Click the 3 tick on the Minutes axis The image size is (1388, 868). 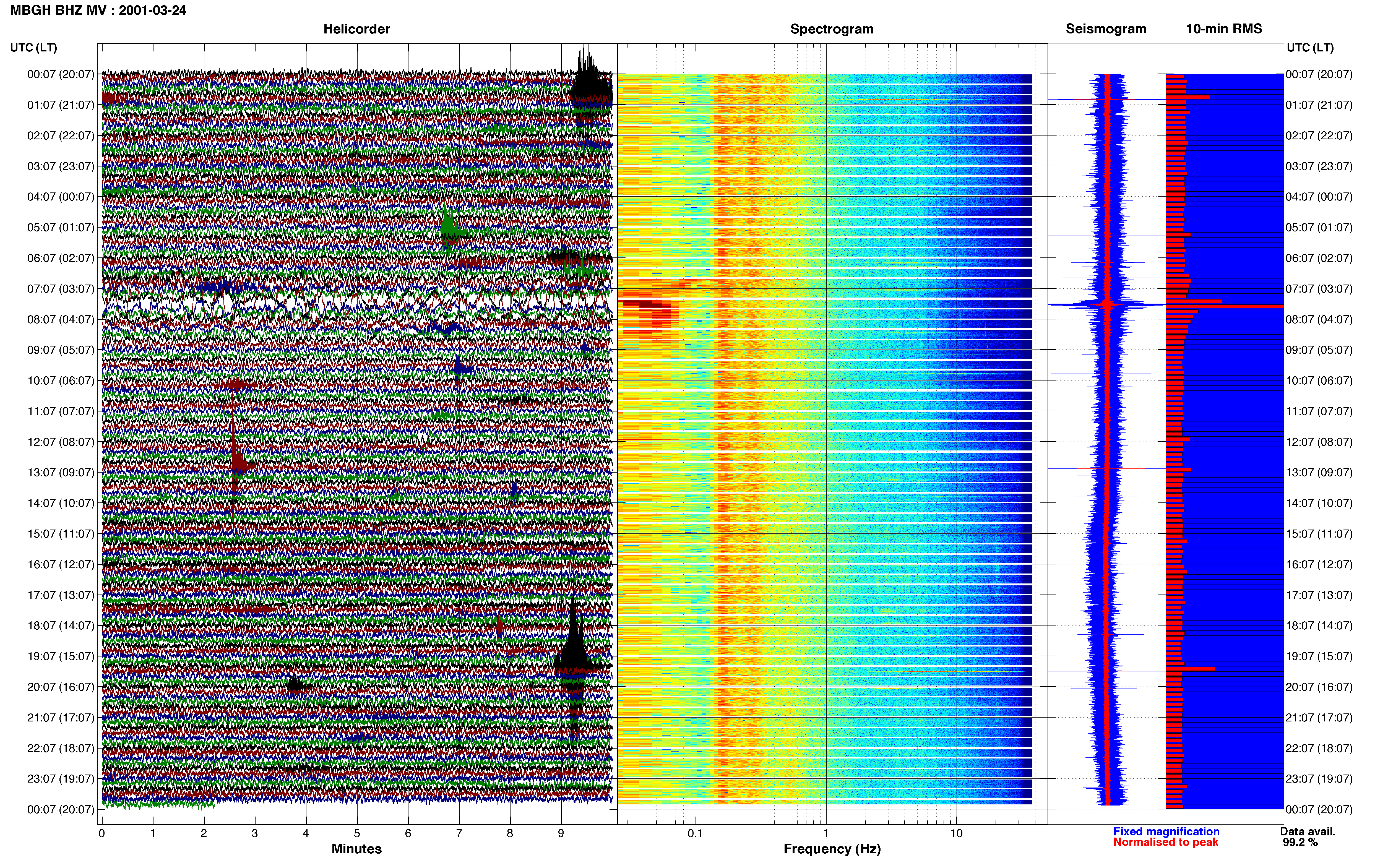(x=255, y=833)
